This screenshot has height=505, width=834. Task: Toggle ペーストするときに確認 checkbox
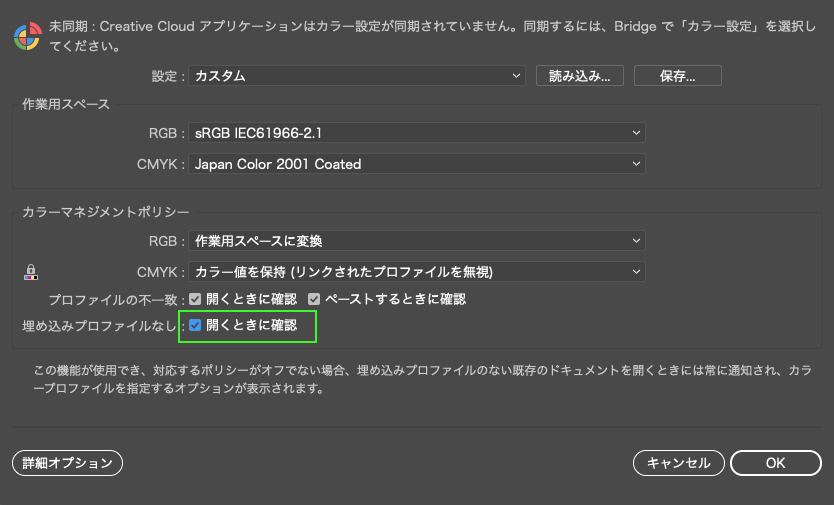coord(314,299)
